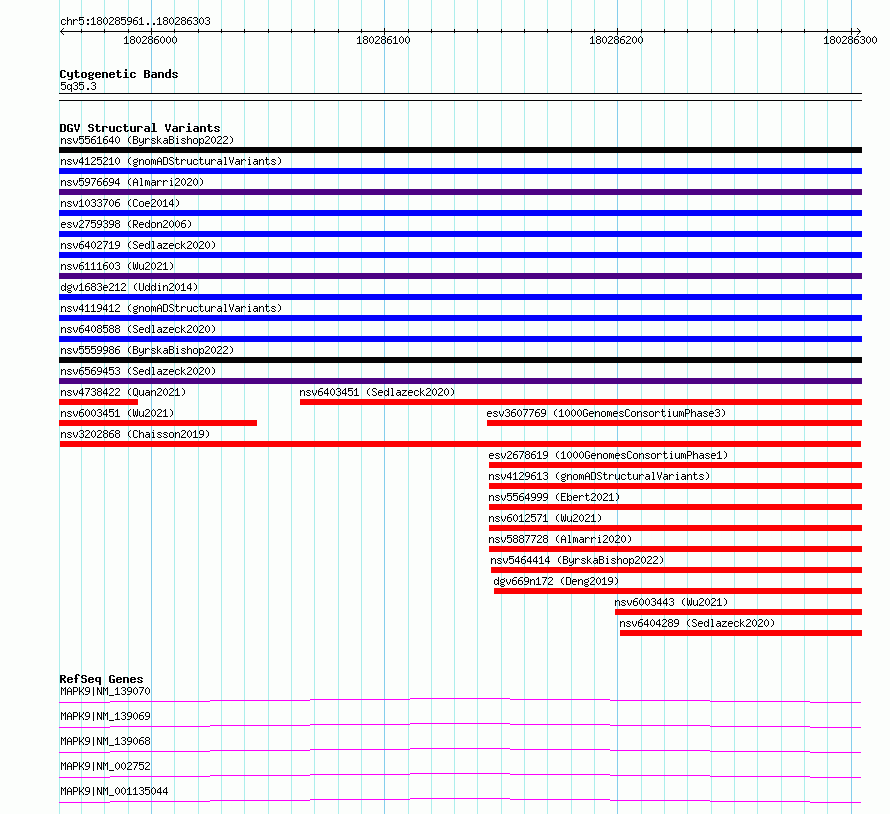Click the blue bar under nsv4125210
890x814 pixels.
click(460, 171)
